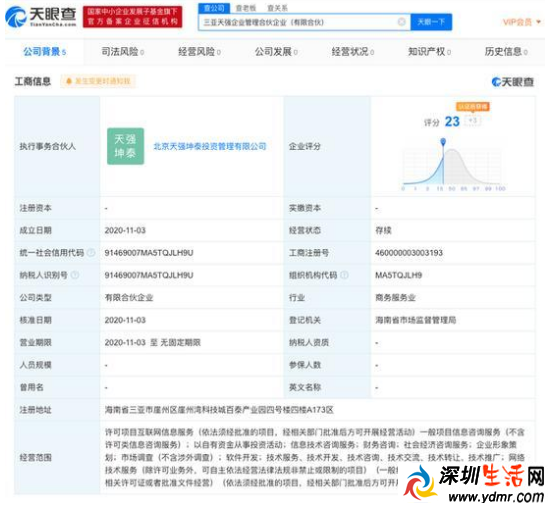
Task: Click the 核准日期 value 2020-11-03
Action: [125, 320]
